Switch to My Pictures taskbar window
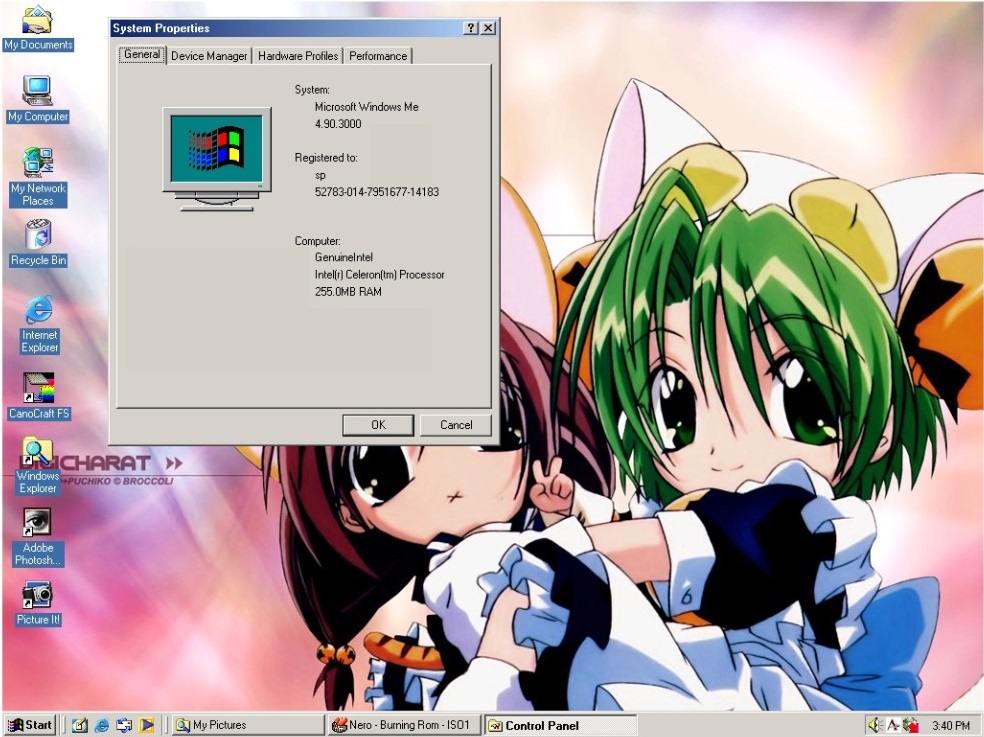The width and height of the screenshot is (984, 737). pos(247,725)
